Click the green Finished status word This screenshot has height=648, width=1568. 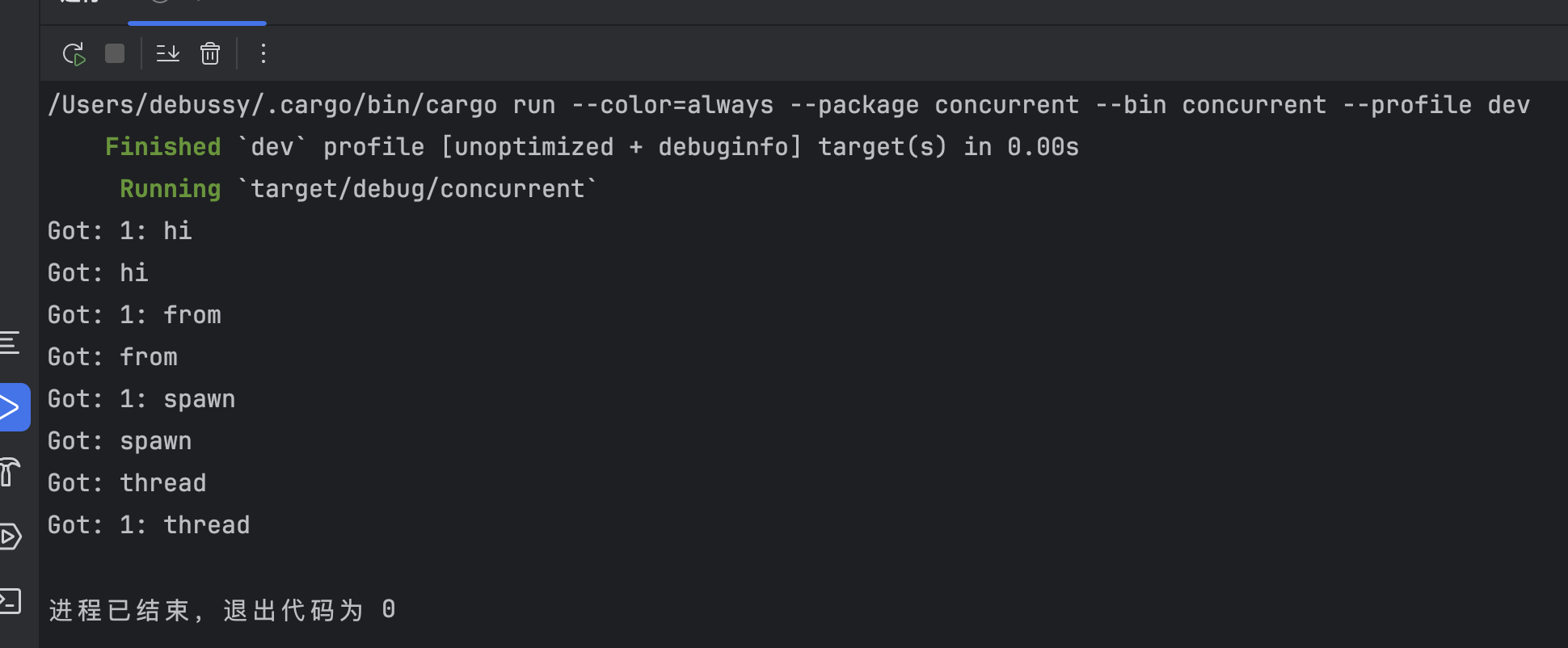tap(162, 147)
